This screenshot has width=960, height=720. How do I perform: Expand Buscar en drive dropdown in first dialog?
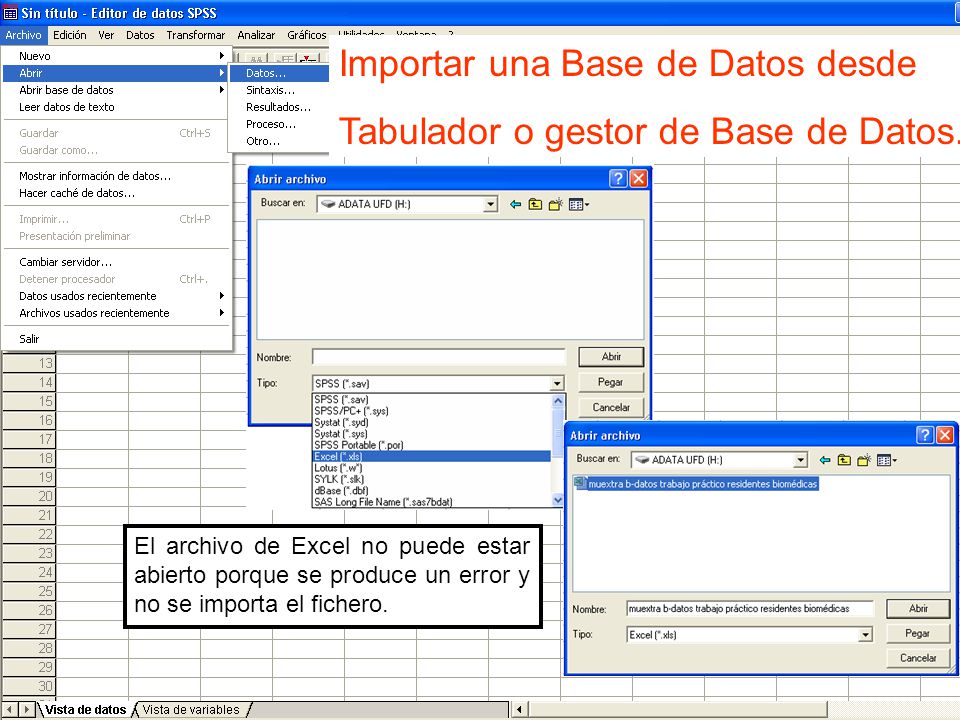pyautogui.click(x=490, y=204)
